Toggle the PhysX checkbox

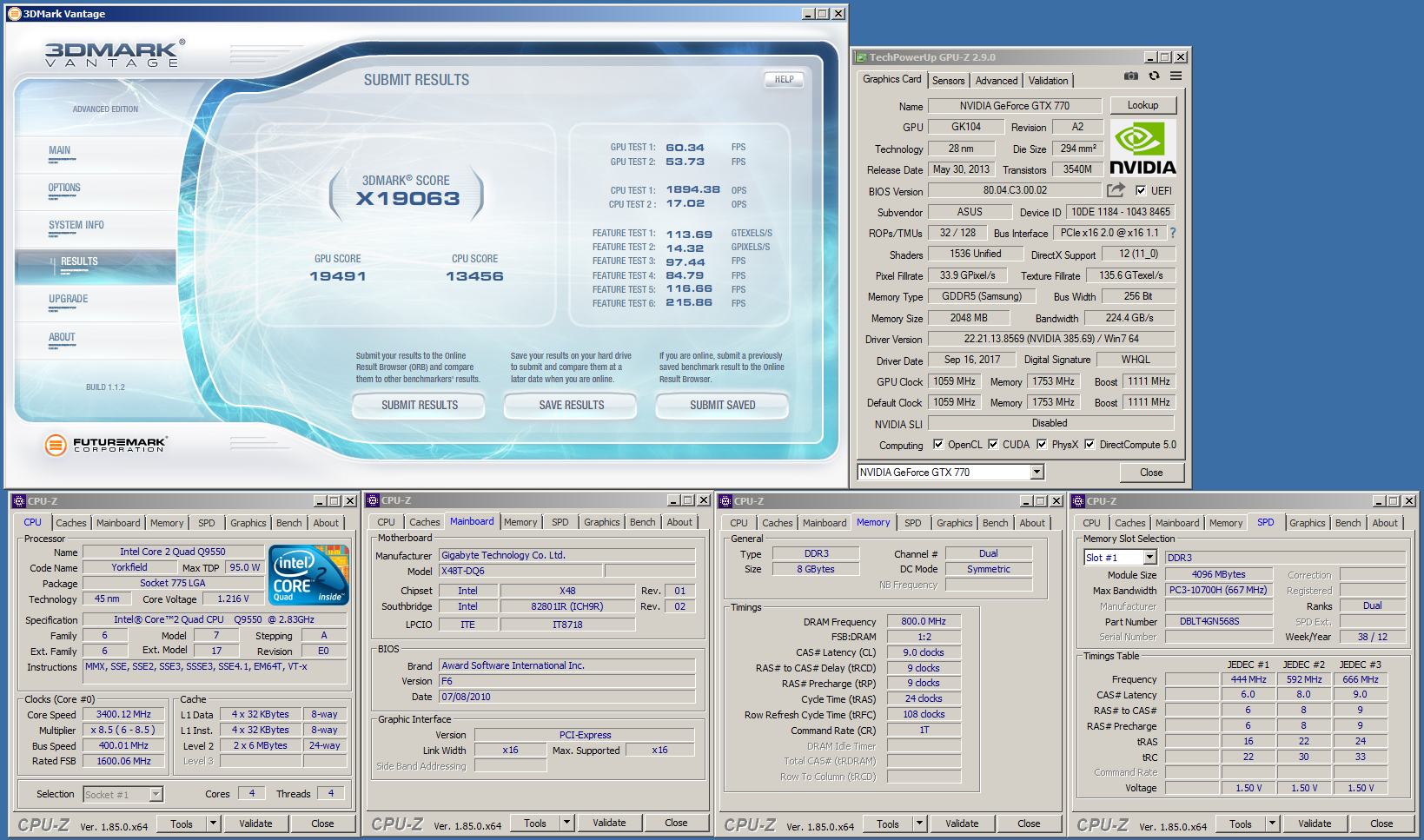(x=1042, y=445)
